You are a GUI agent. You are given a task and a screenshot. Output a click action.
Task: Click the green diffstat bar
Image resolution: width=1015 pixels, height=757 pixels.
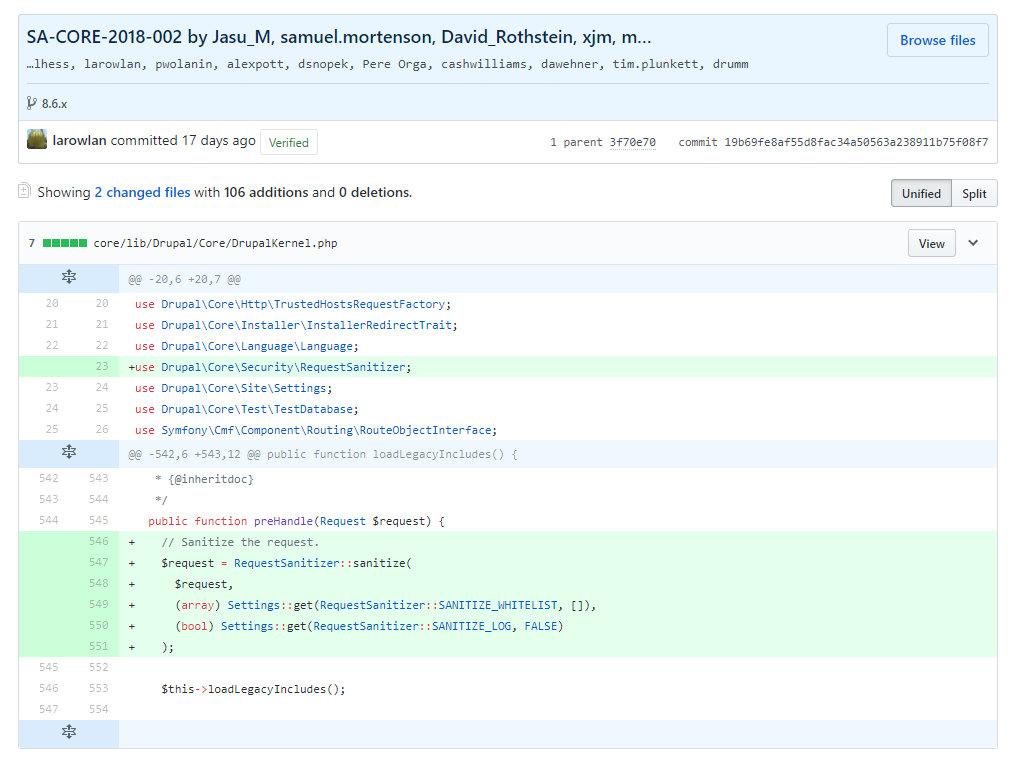coord(64,243)
